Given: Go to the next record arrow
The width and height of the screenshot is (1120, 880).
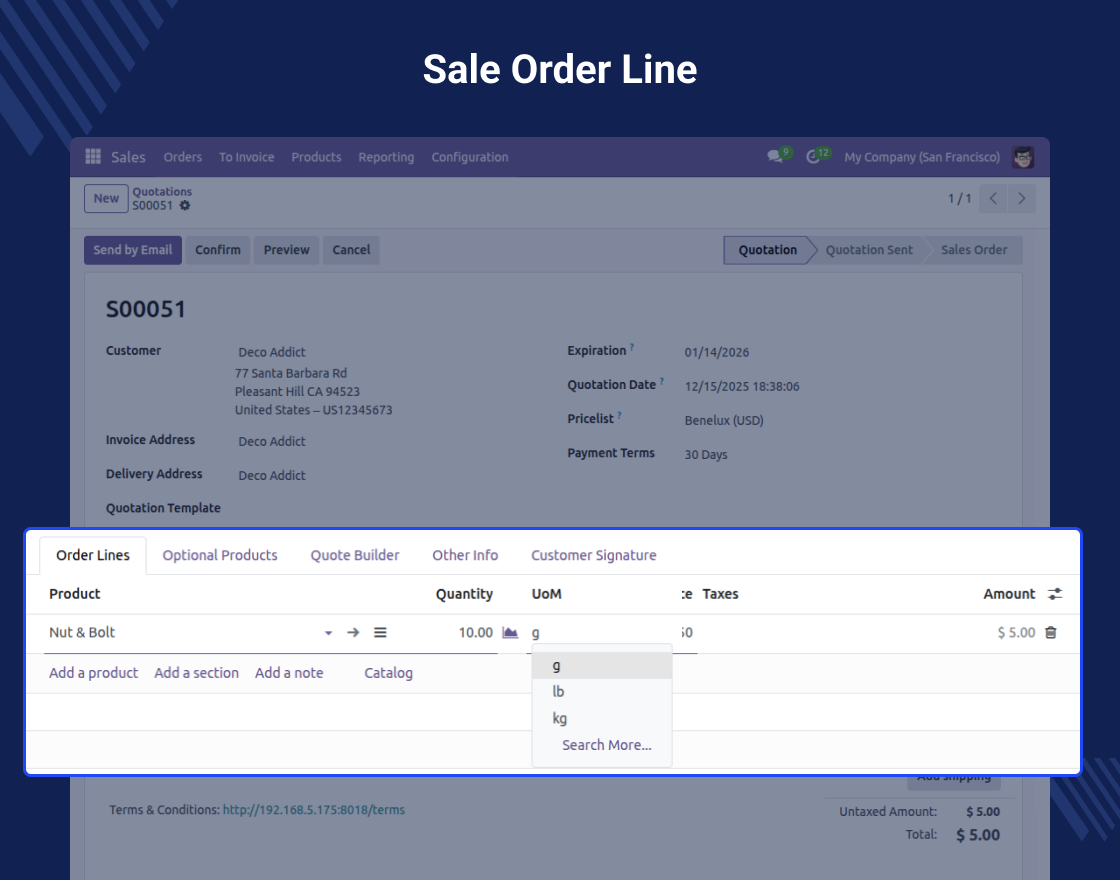Looking at the screenshot, I should point(1021,199).
